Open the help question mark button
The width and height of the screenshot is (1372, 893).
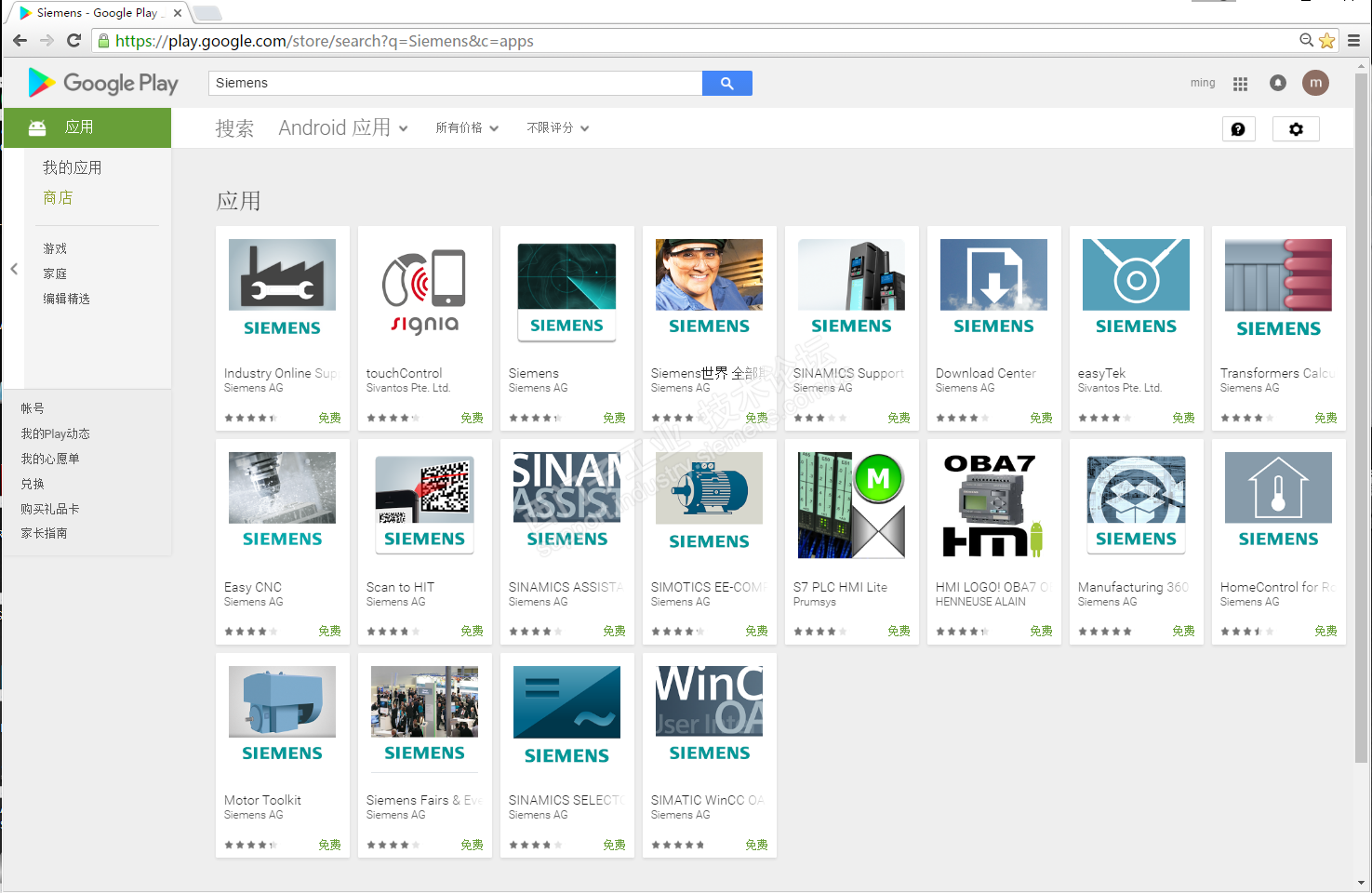1238,129
